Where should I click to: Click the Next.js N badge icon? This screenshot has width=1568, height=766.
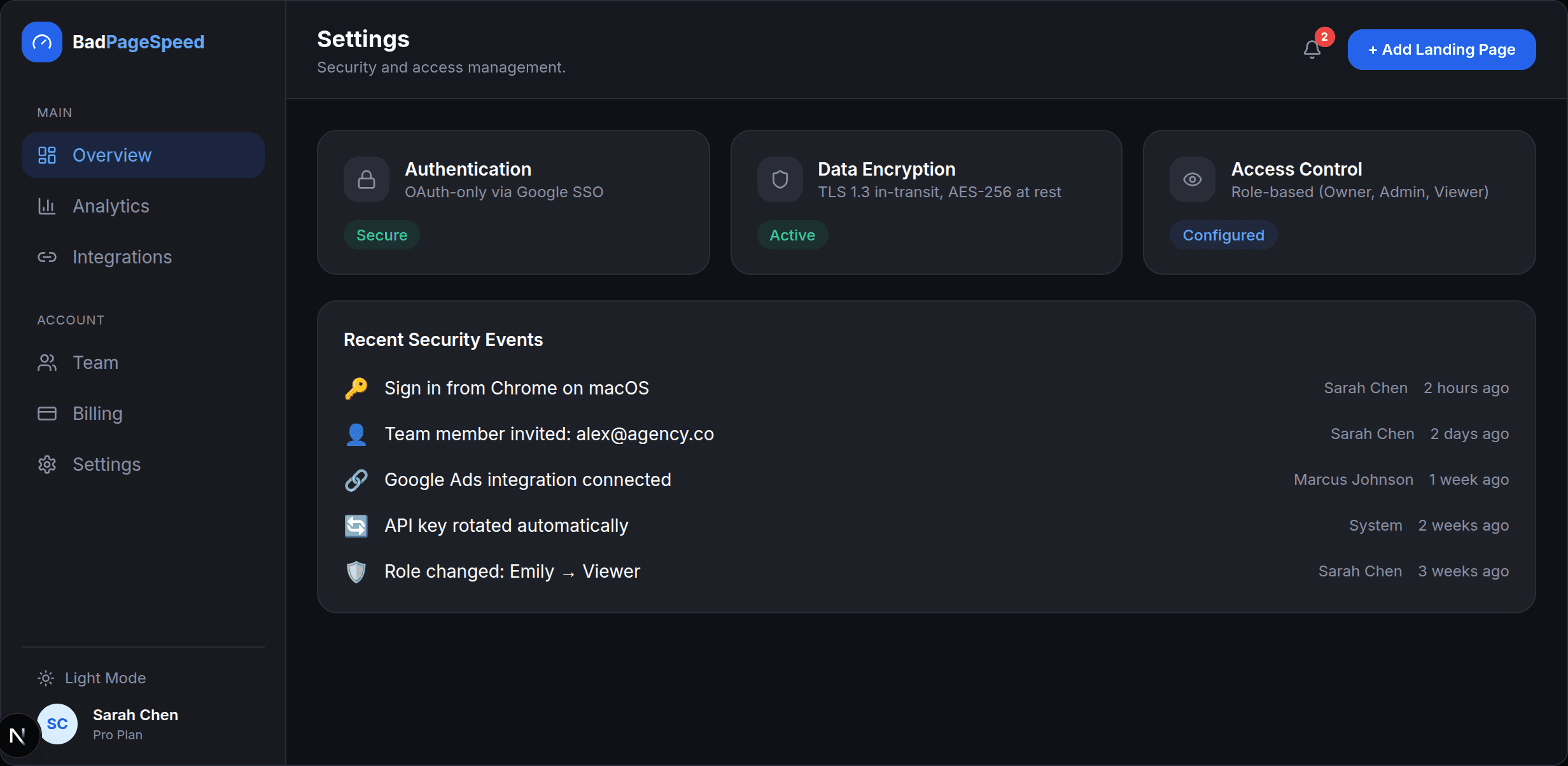coord(18,735)
